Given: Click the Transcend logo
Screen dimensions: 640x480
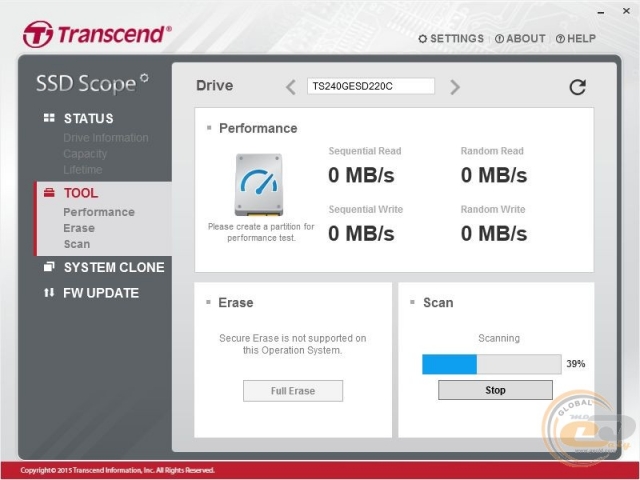Looking at the screenshot, I should (x=97, y=34).
